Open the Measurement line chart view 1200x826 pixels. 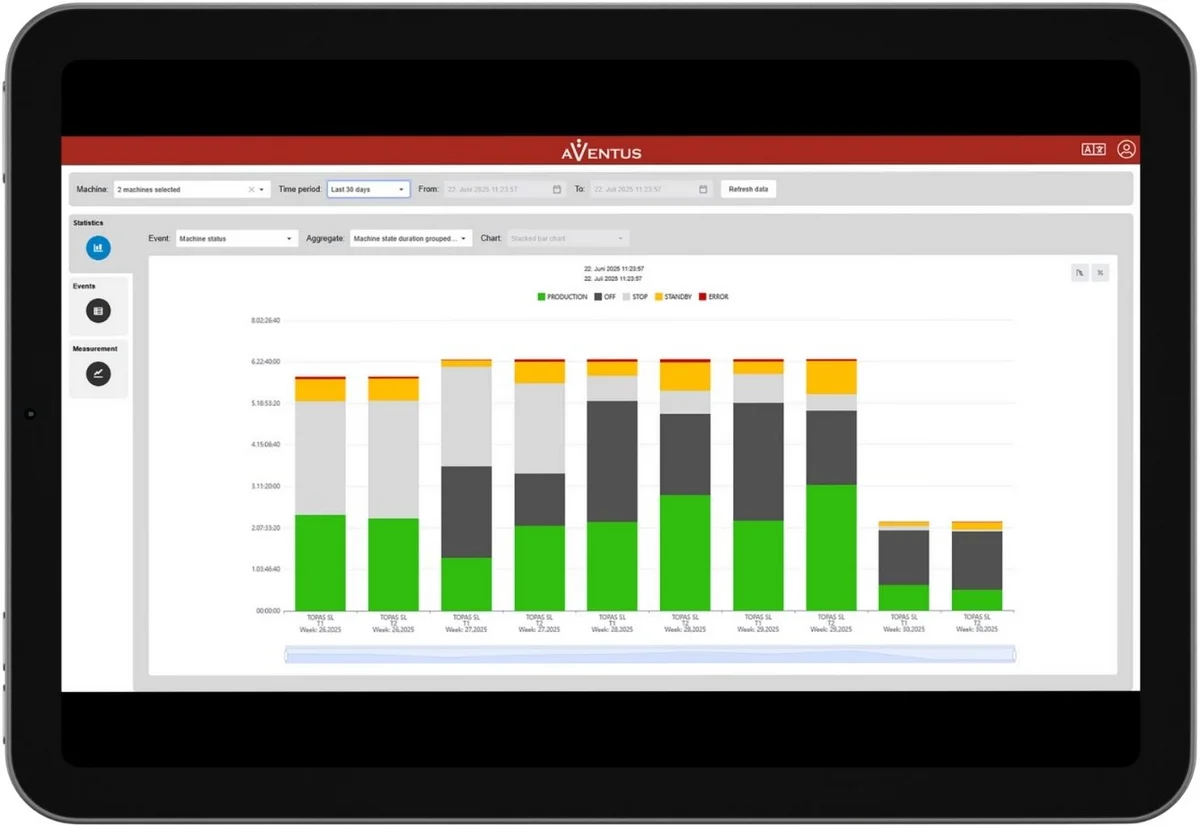(98, 374)
